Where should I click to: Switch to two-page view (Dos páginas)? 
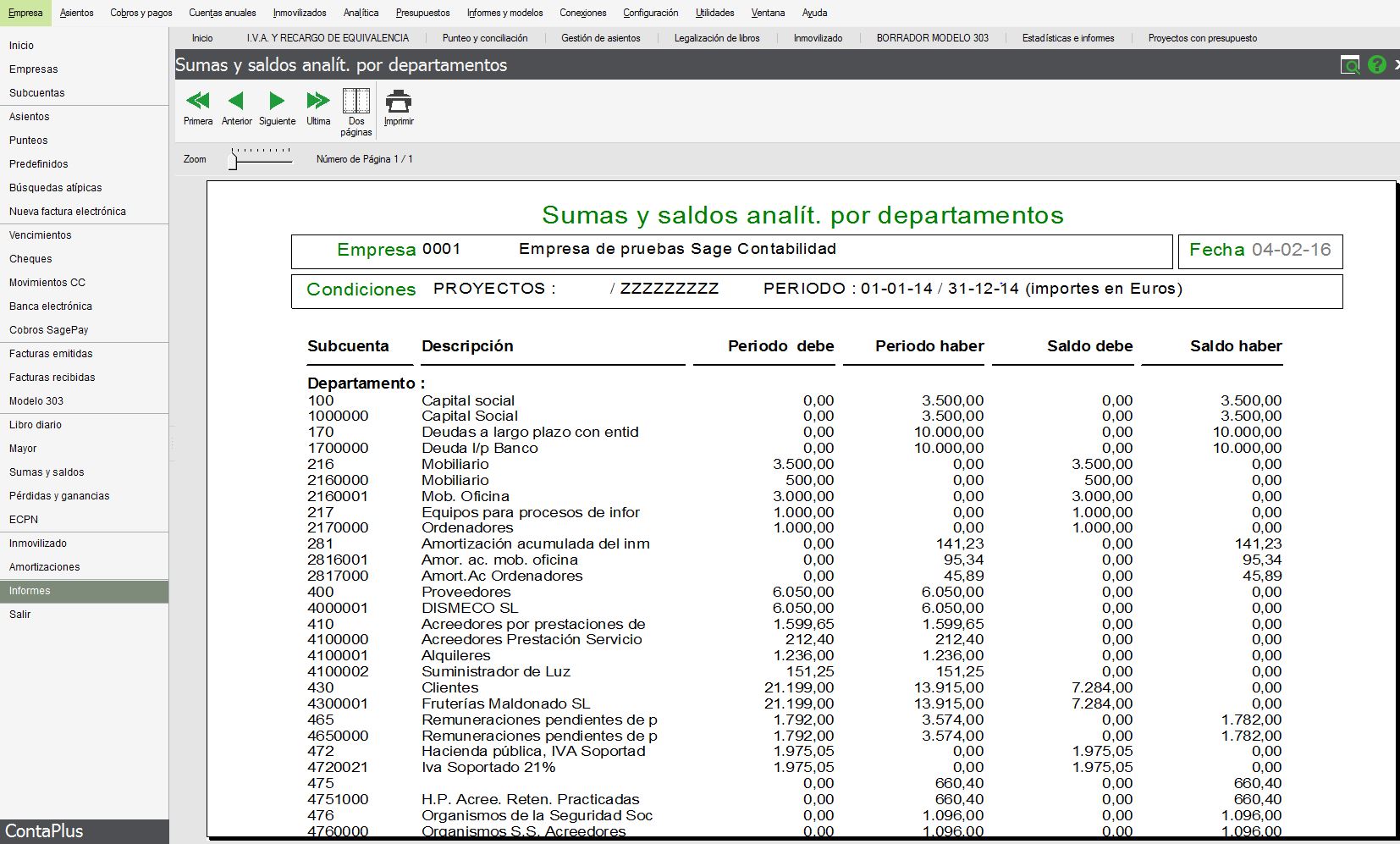[356, 112]
